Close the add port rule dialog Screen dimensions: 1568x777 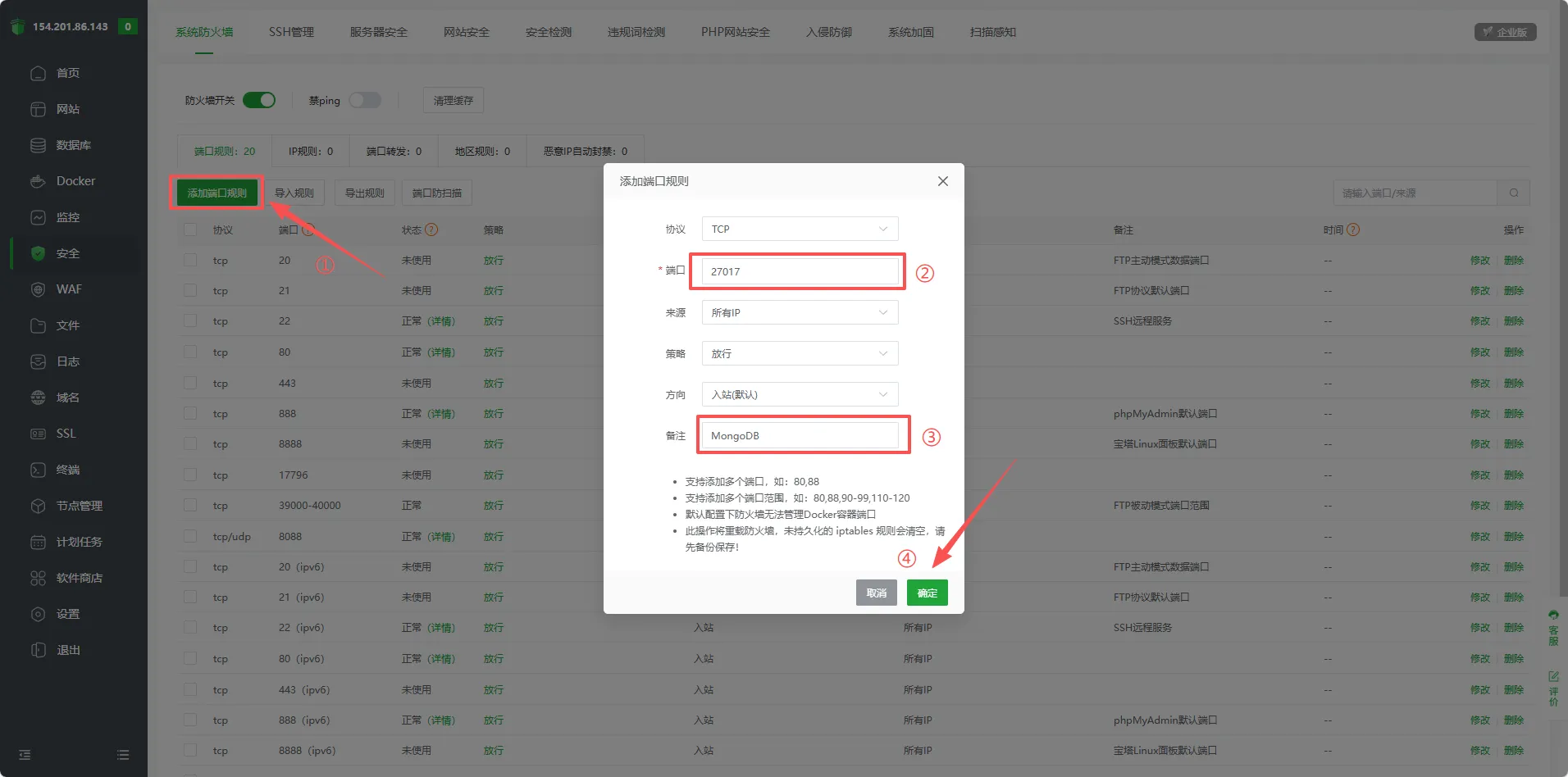click(942, 181)
